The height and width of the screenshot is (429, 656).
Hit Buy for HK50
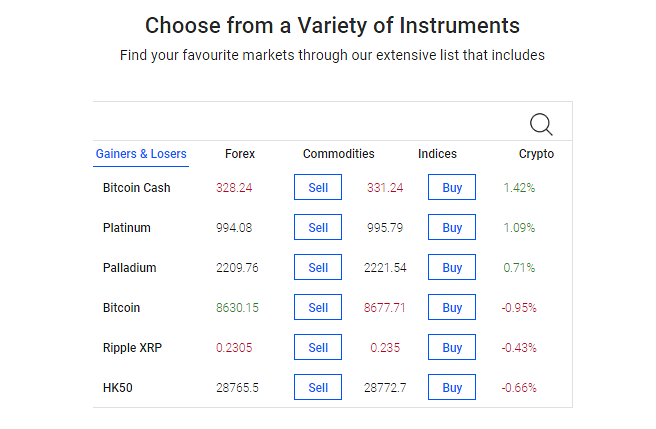point(452,387)
